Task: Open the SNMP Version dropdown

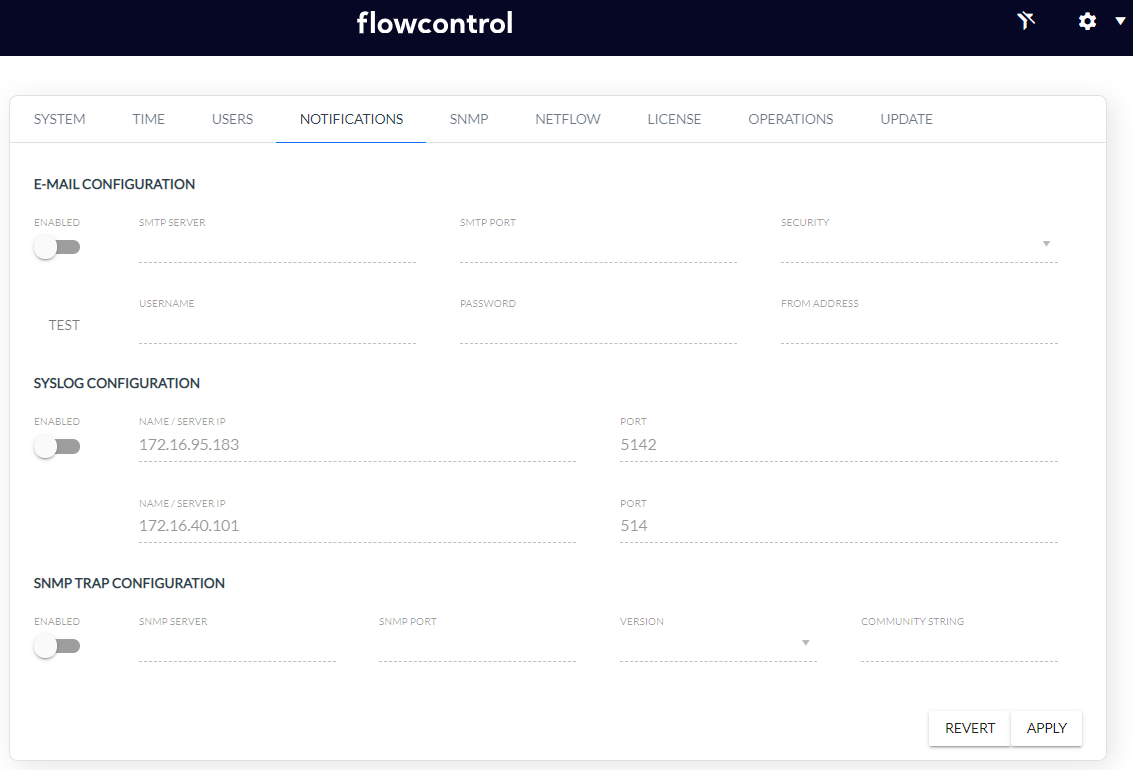Action: click(x=718, y=644)
